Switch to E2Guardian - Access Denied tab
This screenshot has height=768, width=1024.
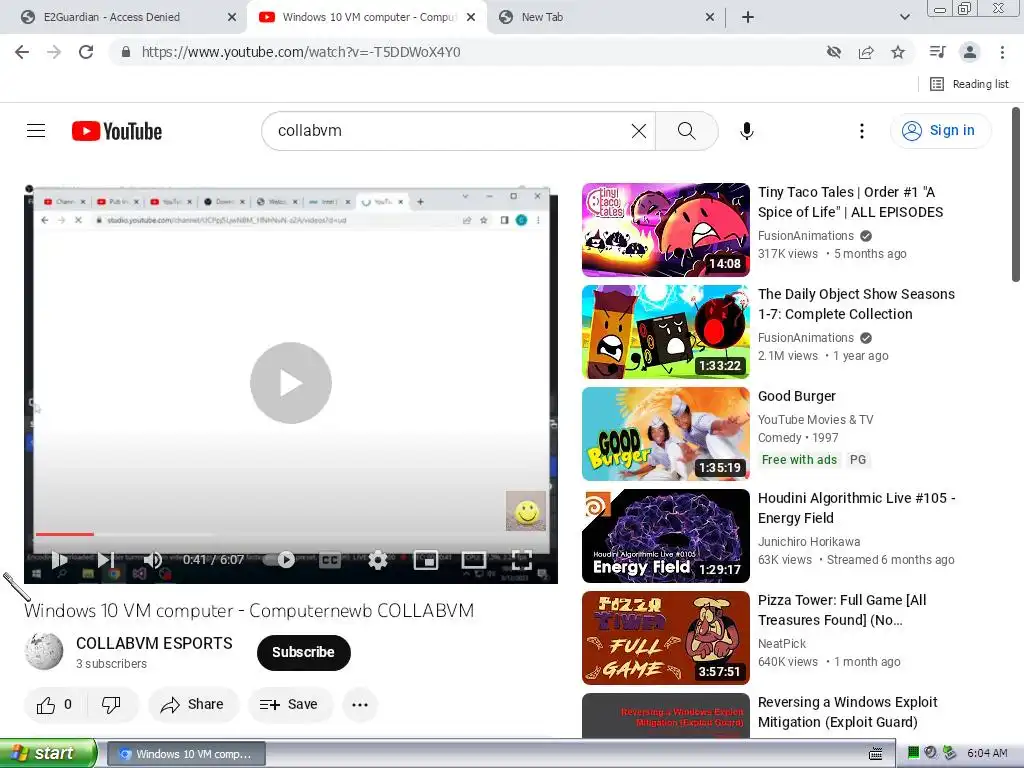tap(112, 17)
